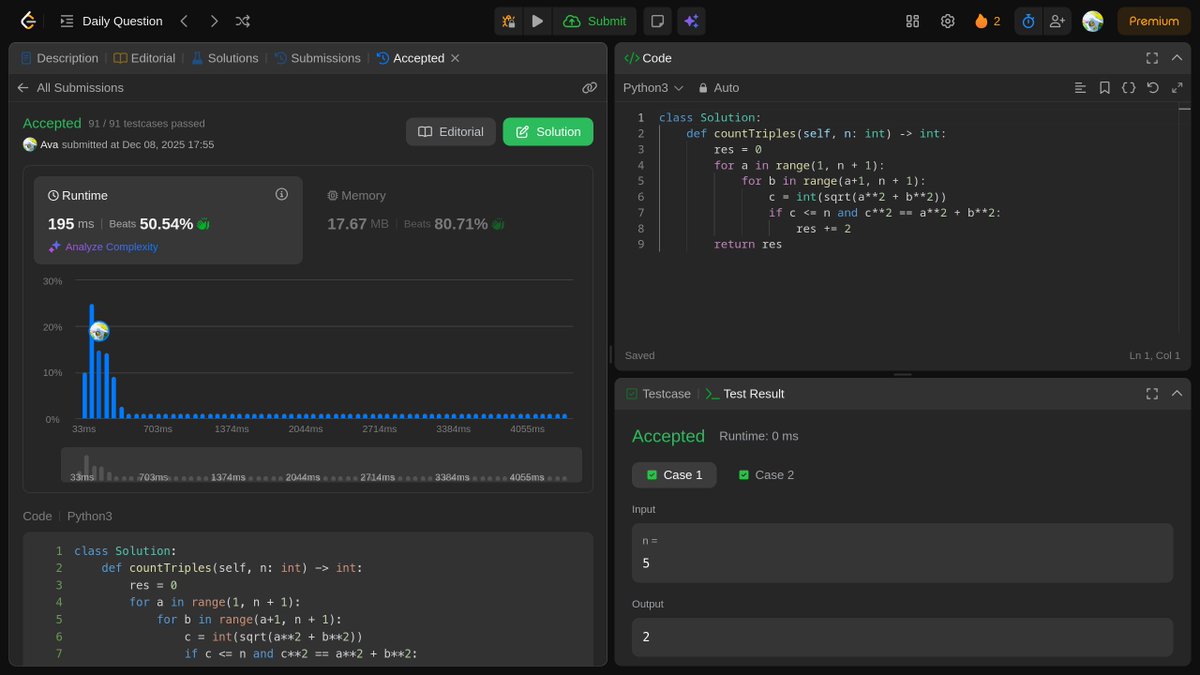Viewport: 1200px width, 675px height.
Task: Click the Output value box
Action: coord(902,637)
